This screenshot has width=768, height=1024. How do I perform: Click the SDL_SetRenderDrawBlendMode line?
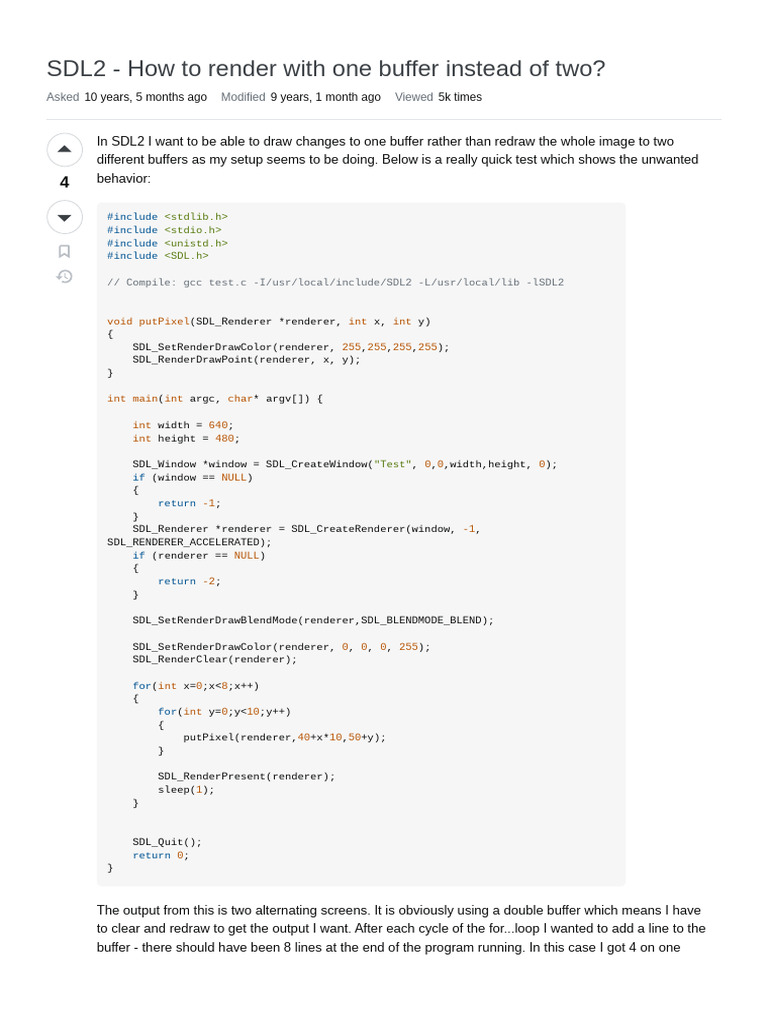pos(313,620)
